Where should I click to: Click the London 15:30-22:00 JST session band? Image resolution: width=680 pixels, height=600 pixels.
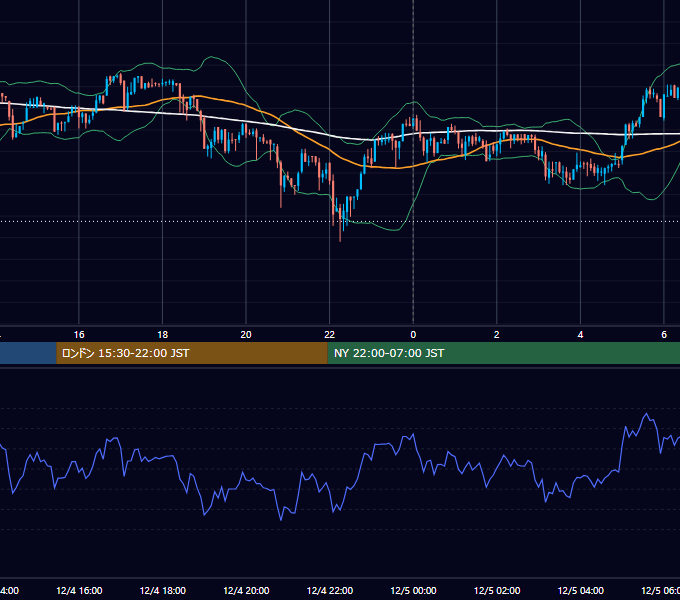[192, 353]
